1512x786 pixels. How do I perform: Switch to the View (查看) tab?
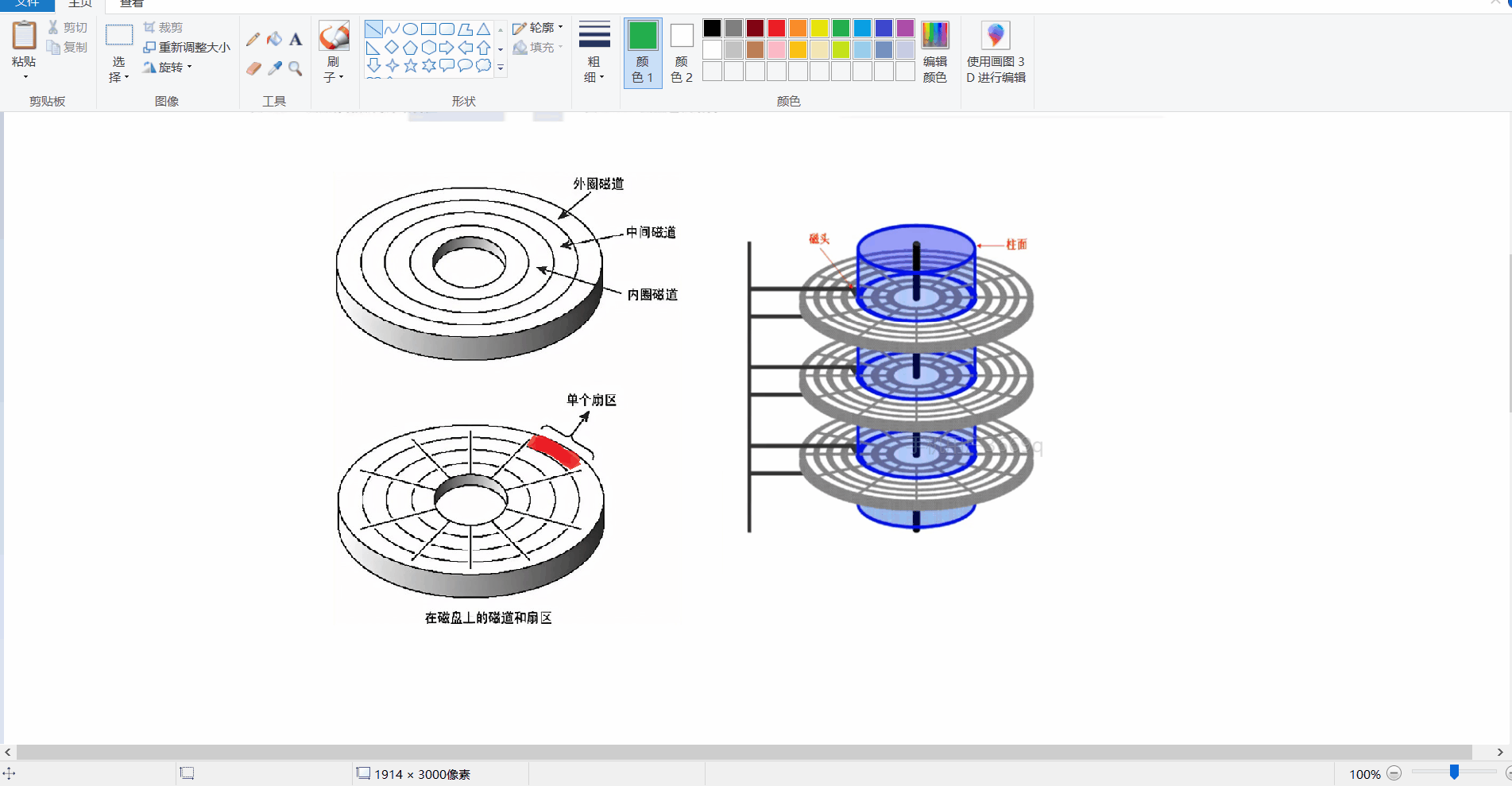pos(132,4)
